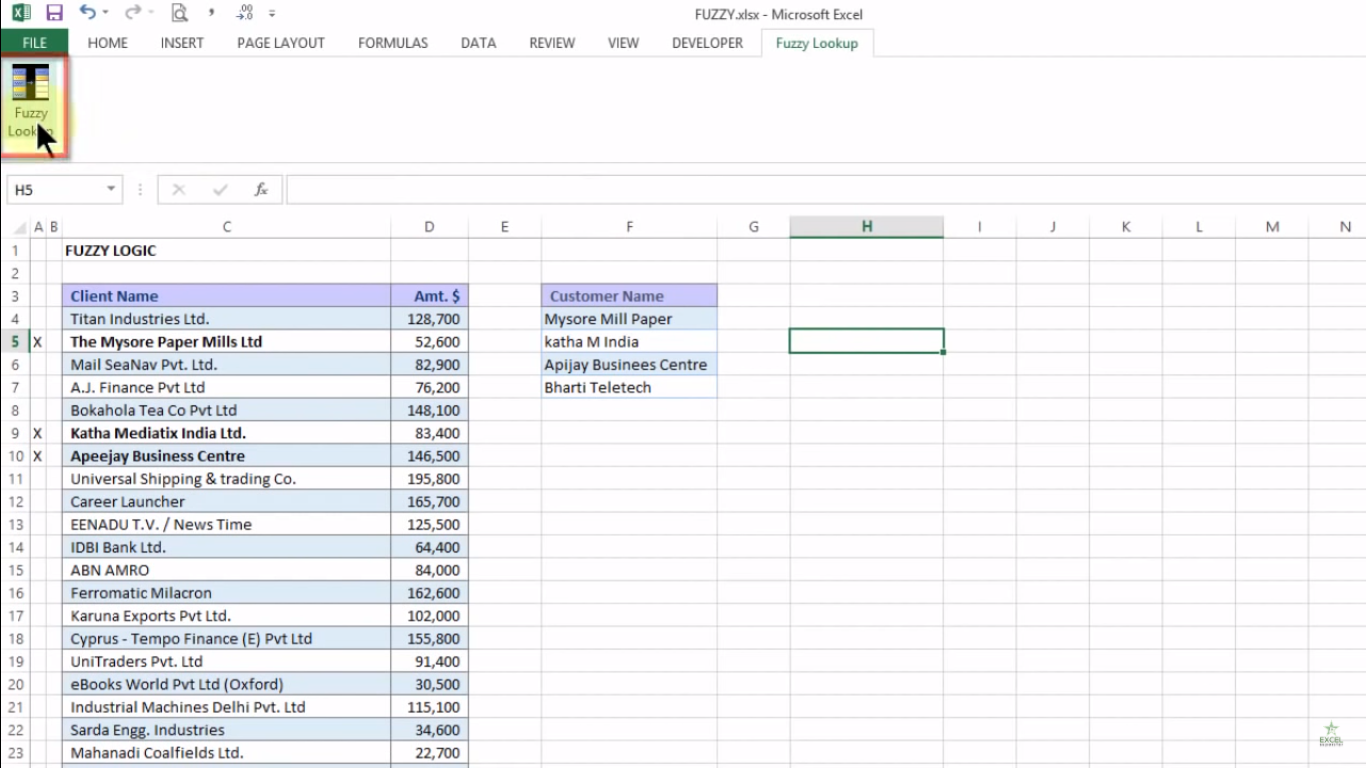Screen dimensions: 1366x768
Task: Switch to the VIEW ribbon tab
Action: (x=623, y=43)
